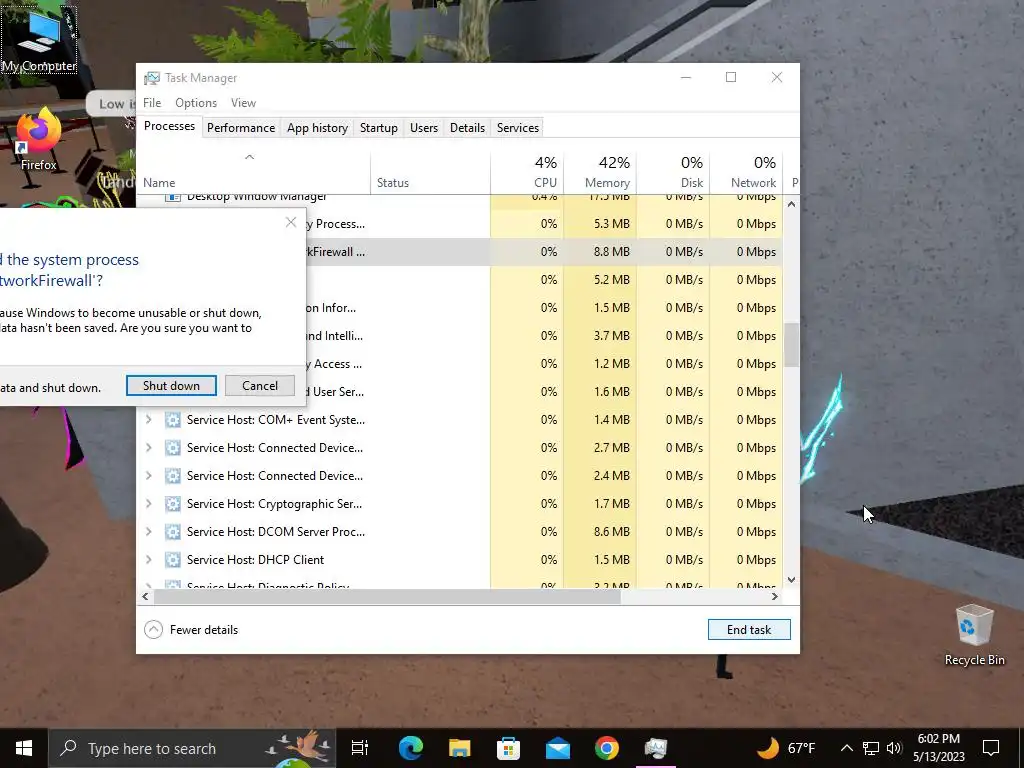
Task: Confirm with the Shut down button
Action: tap(171, 385)
